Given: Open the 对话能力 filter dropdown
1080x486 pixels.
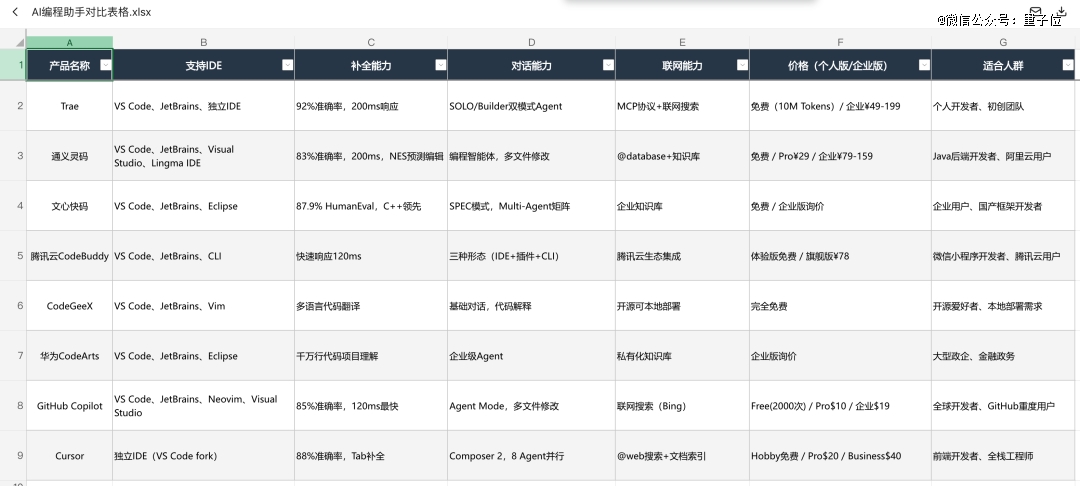Looking at the screenshot, I should pyautogui.click(x=608, y=65).
